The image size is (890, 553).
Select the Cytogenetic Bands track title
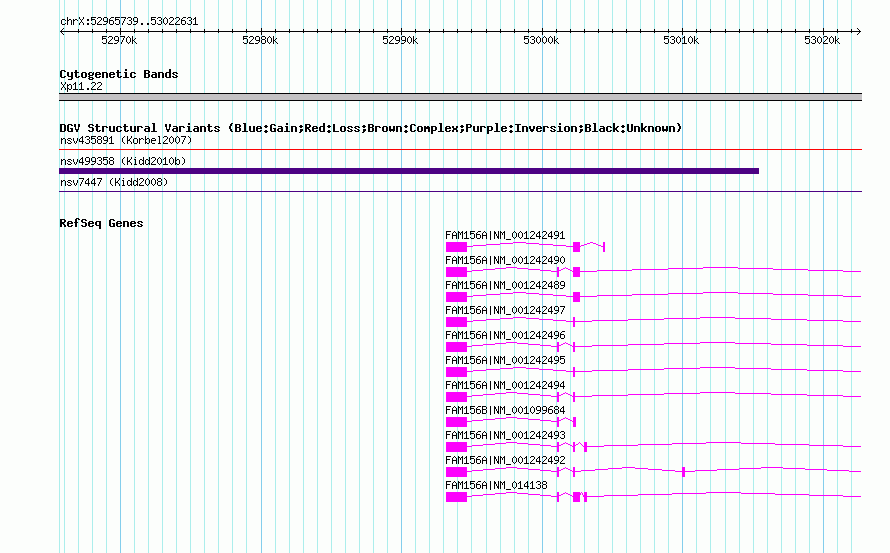pos(119,74)
